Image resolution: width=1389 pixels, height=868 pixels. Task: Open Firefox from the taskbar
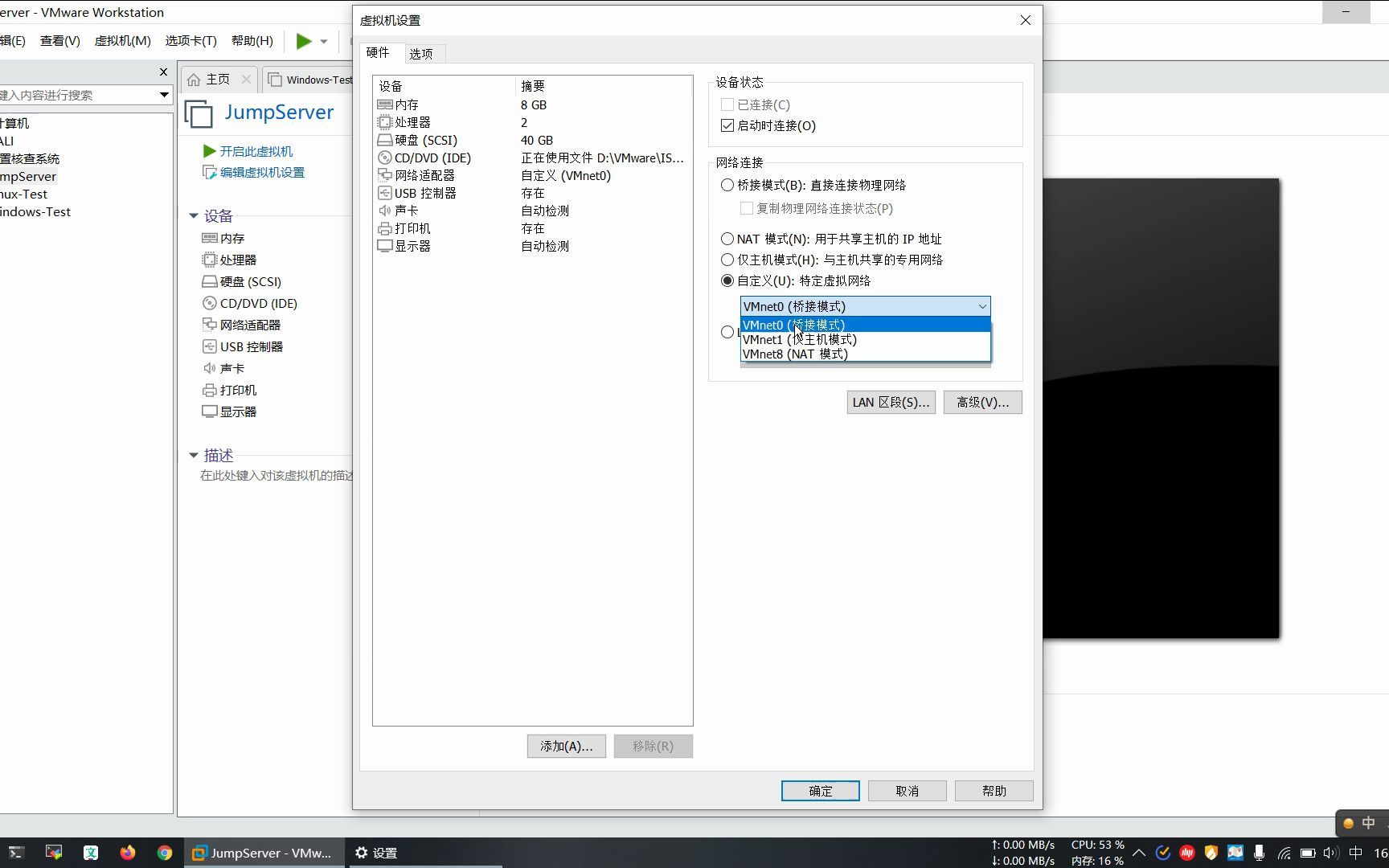tap(128, 853)
